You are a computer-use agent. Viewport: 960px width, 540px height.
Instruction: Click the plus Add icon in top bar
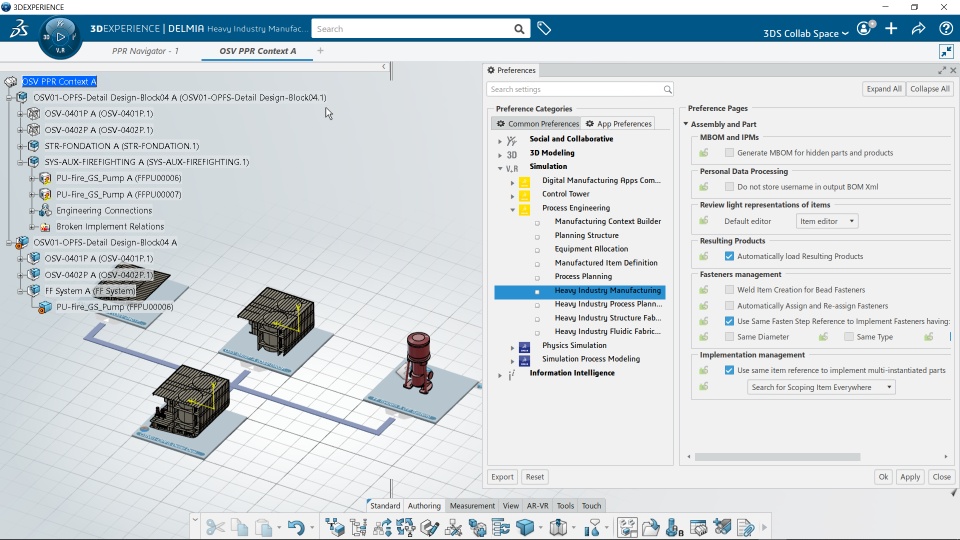(x=891, y=28)
